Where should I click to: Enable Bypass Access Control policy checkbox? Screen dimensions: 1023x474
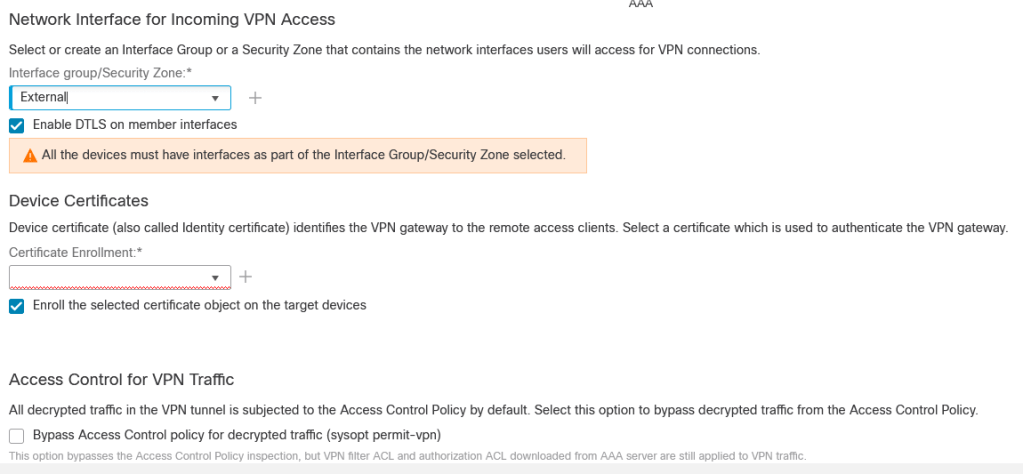click(16, 435)
